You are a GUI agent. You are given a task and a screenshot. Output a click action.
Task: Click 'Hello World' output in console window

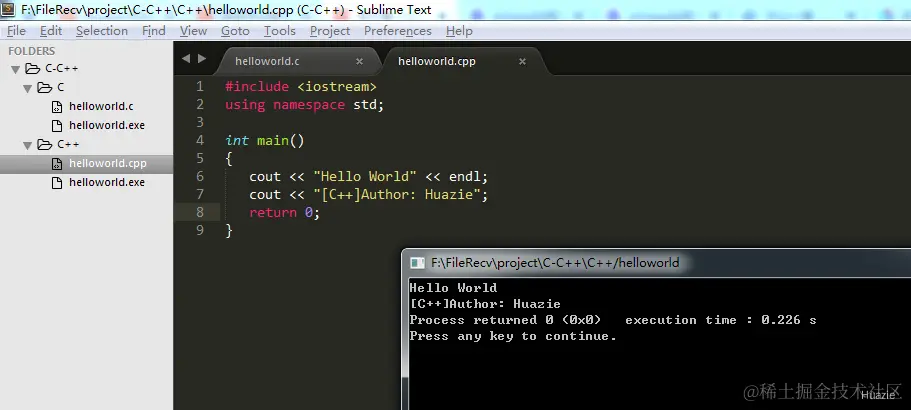(x=453, y=288)
